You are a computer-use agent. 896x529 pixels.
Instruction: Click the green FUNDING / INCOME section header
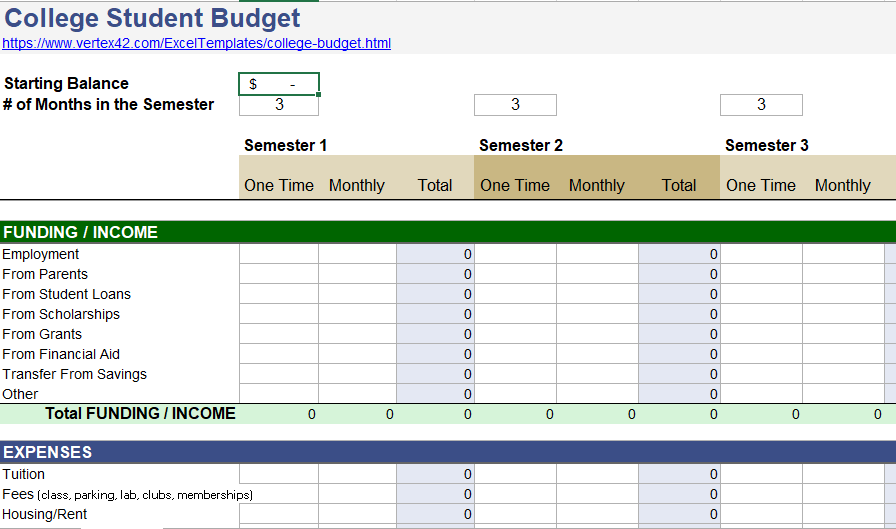80,232
